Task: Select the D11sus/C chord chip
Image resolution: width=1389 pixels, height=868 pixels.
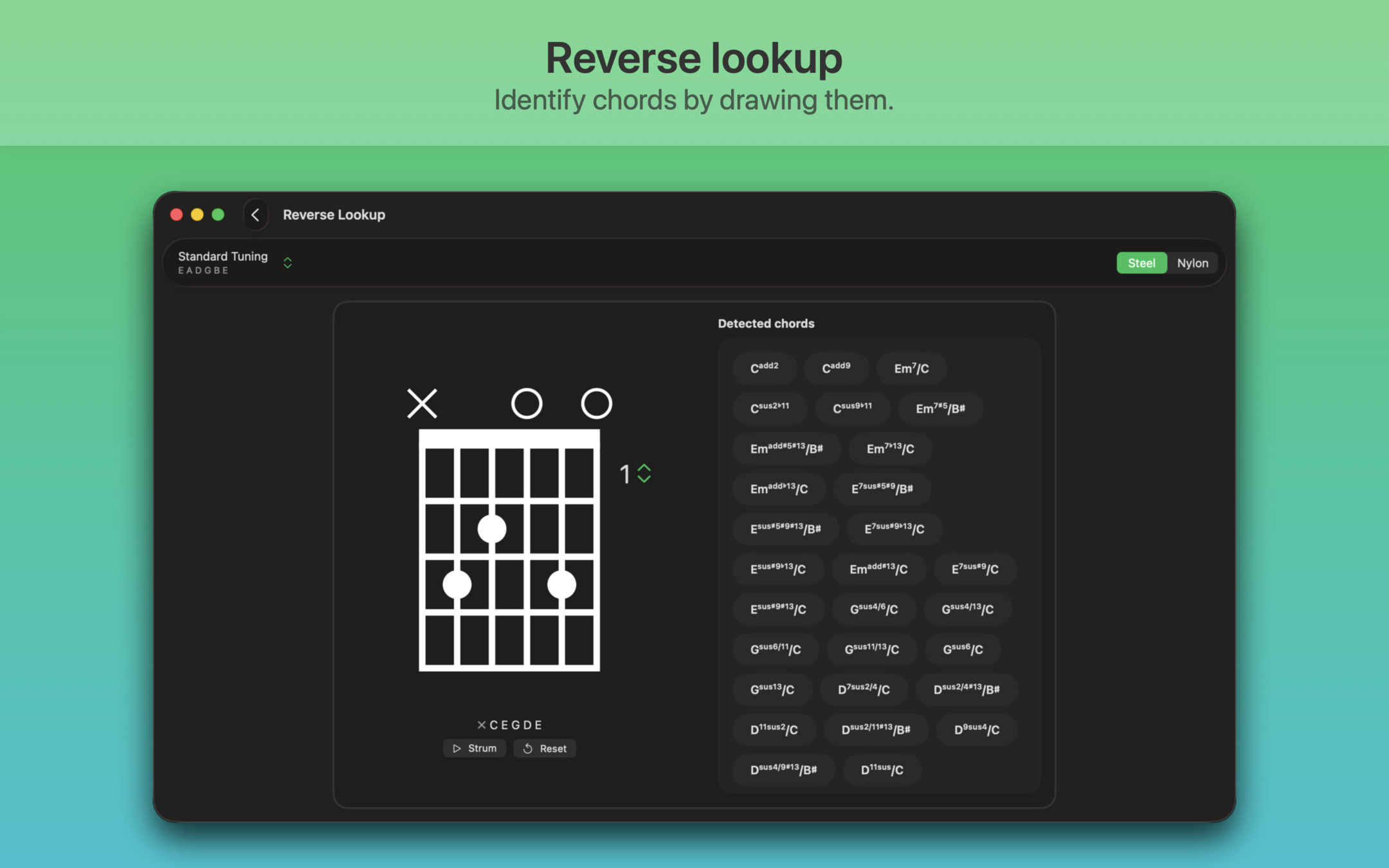Action: coord(882,770)
